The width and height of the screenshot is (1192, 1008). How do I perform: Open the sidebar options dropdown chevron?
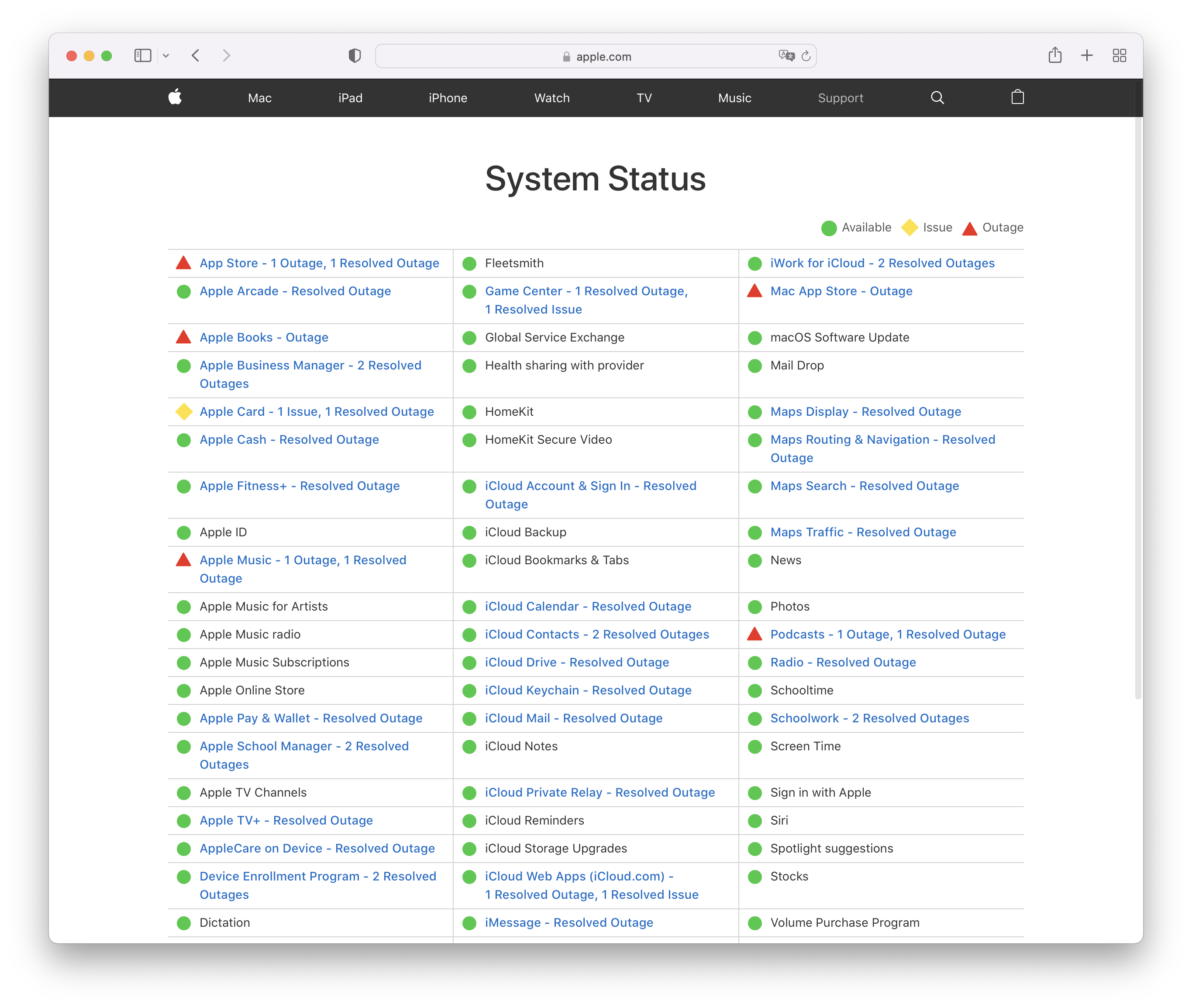(x=165, y=55)
